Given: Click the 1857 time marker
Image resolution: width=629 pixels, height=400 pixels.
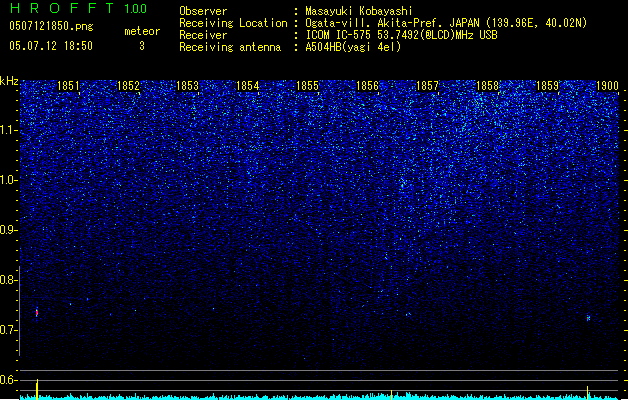Looking at the screenshot, I should 428,86.
